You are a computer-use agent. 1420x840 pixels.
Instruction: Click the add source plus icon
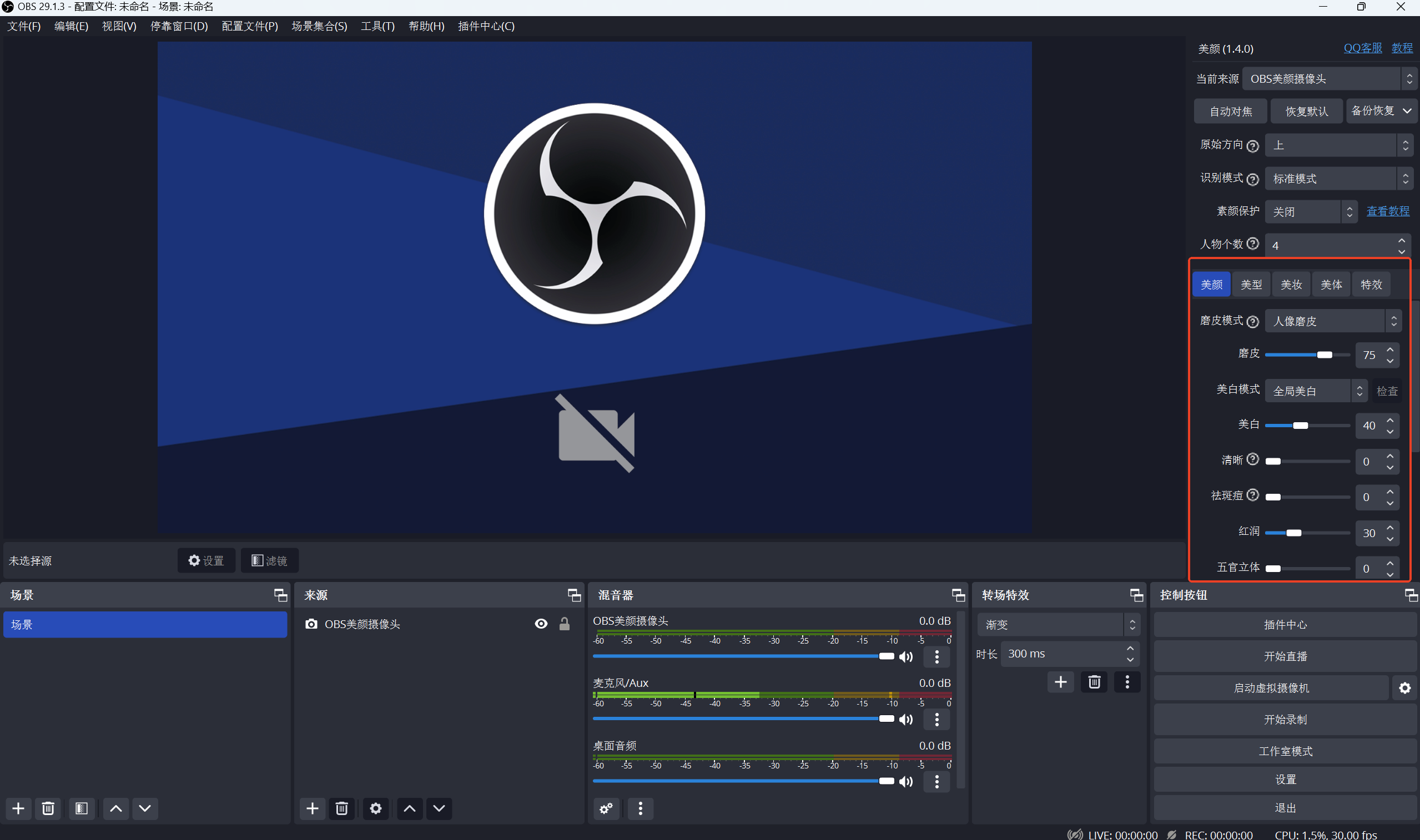(x=312, y=808)
